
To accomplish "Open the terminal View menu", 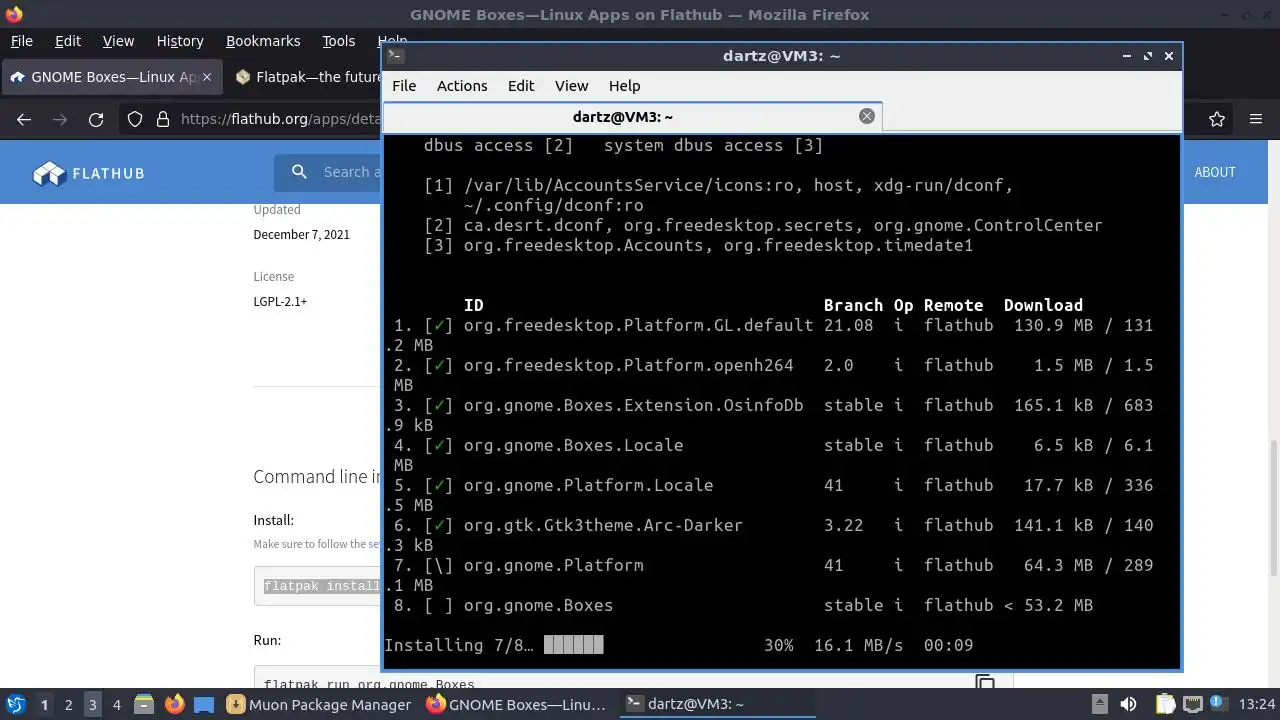I will [x=572, y=86].
